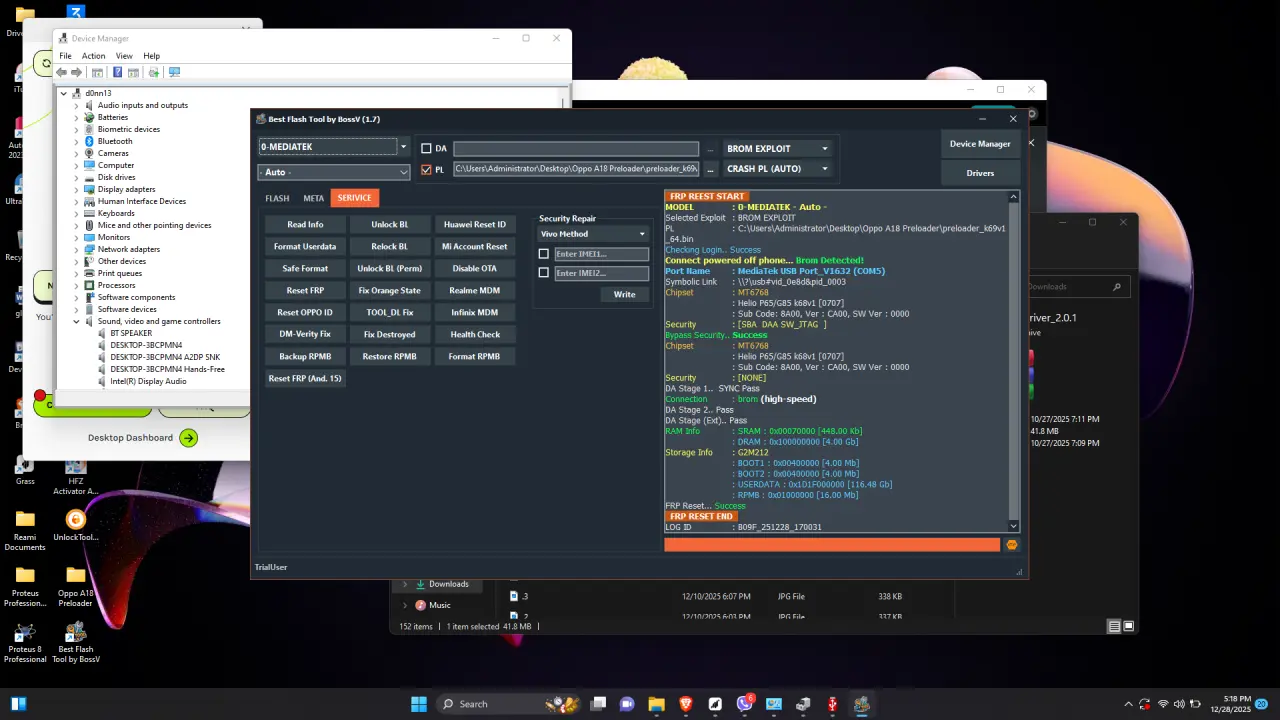Viewport: 1280px width, 720px height.
Task: Open the View menu in Device Manager
Action: (124, 56)
